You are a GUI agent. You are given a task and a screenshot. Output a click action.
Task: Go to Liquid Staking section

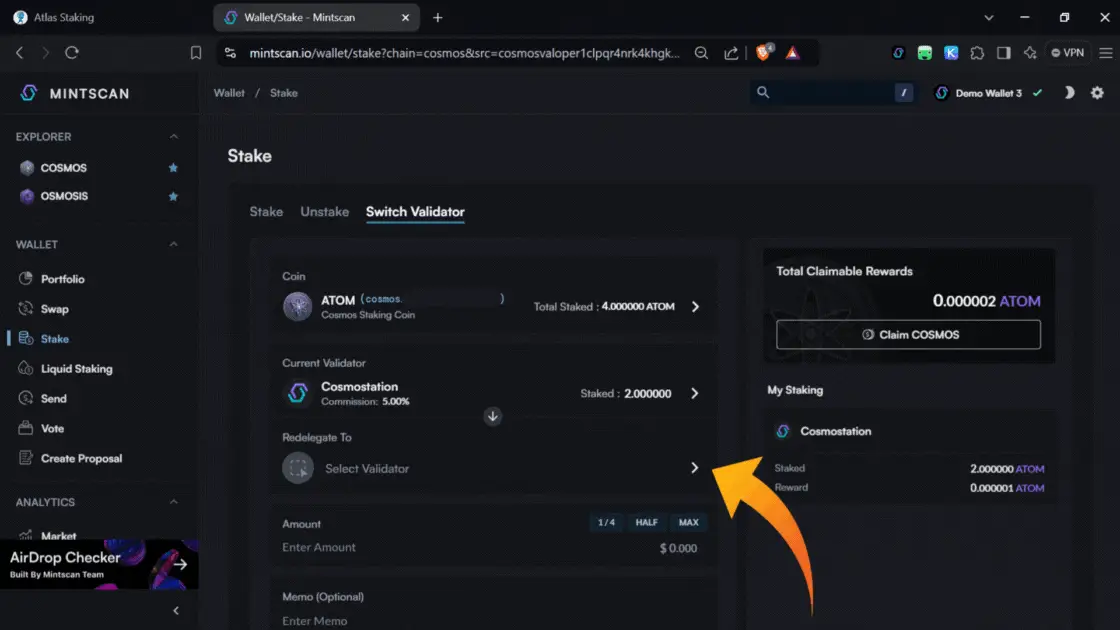point(76,369)
